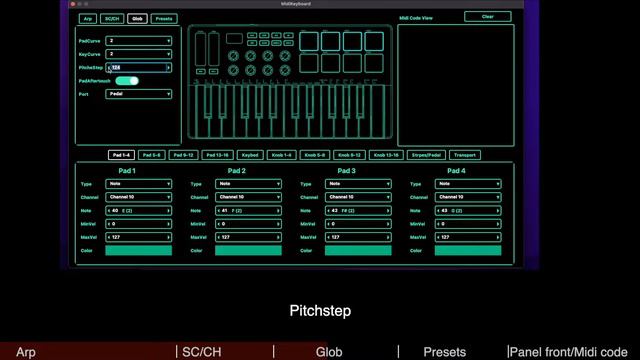Click the first small button in the lower button row beside the display

click(x=252, y=43)
